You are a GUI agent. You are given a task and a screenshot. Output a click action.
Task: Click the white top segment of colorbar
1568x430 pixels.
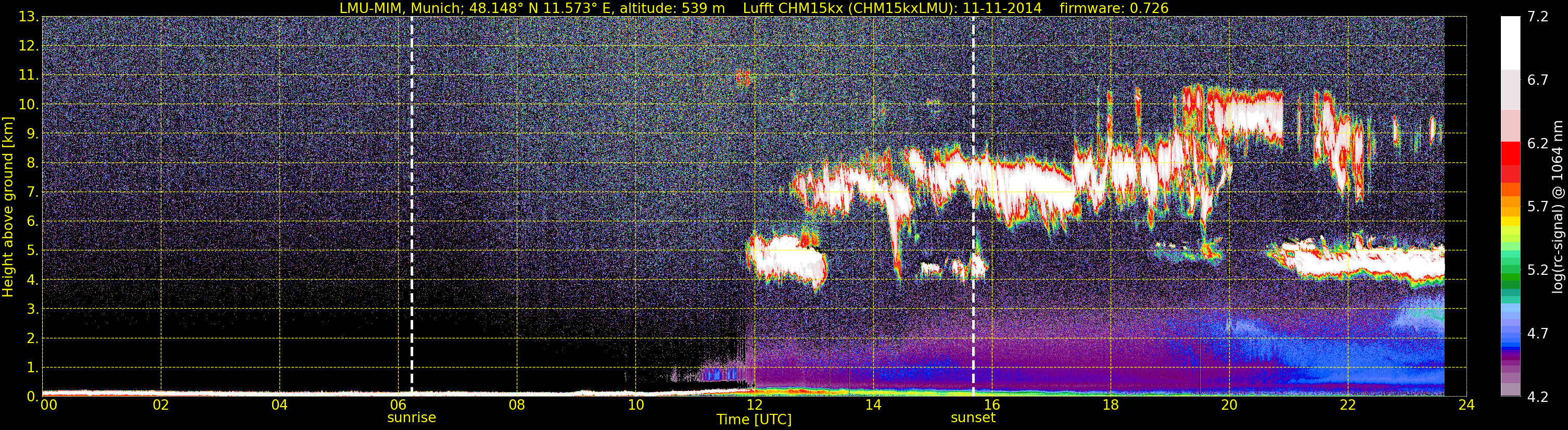tap(1510, 43)
